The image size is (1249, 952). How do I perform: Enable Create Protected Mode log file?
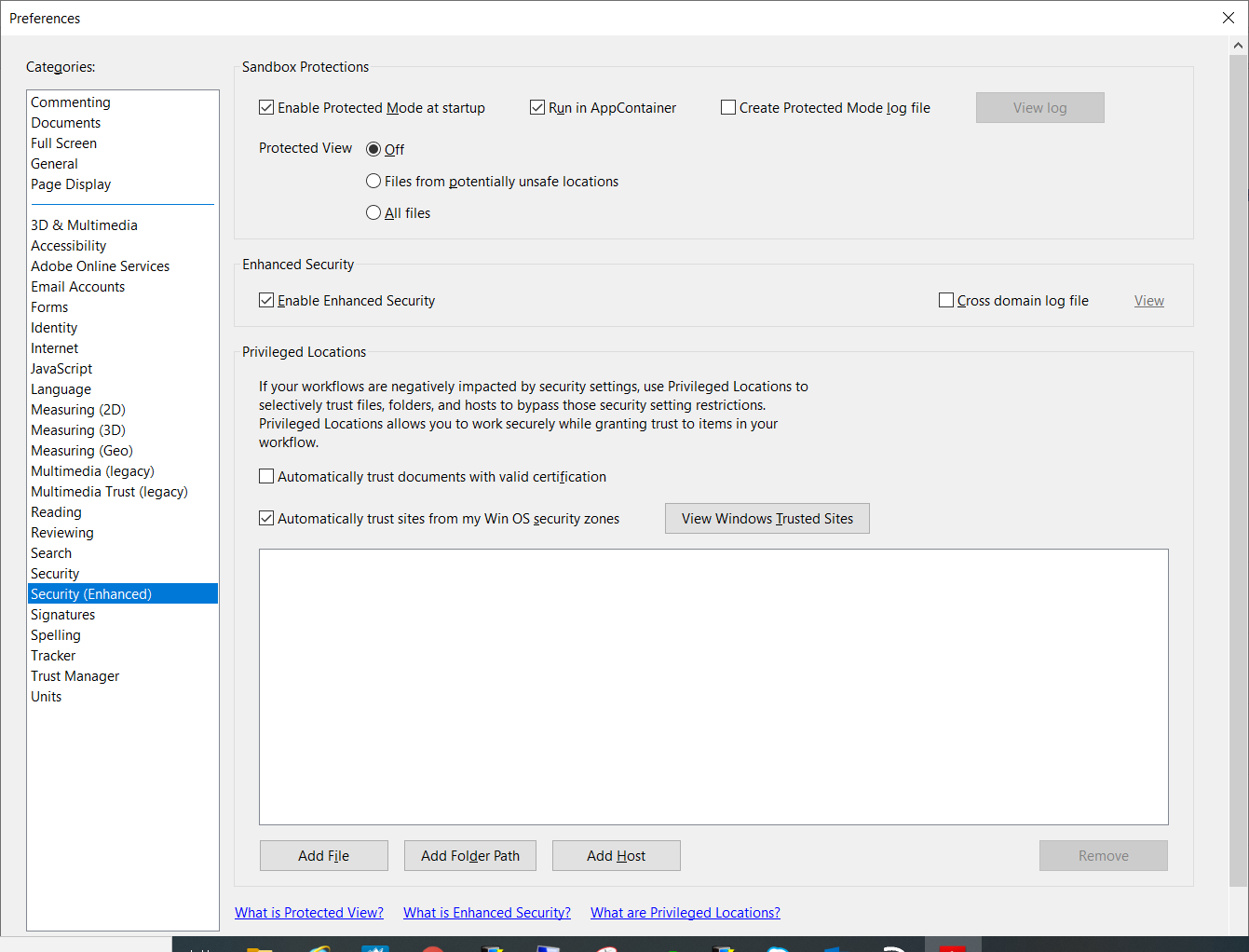[x=728, y=107]
